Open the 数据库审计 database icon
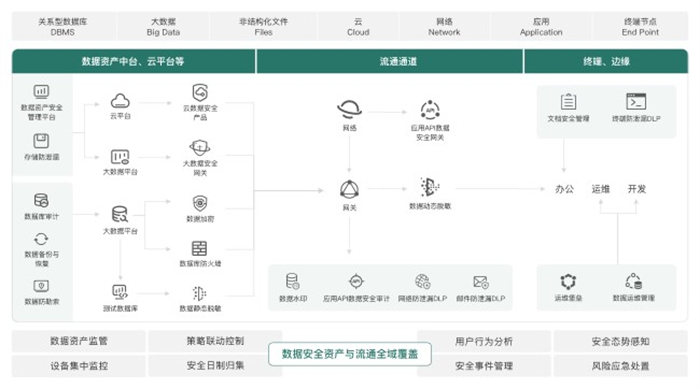Viewport: 700px width, 389px height. (x=41, y=201)
